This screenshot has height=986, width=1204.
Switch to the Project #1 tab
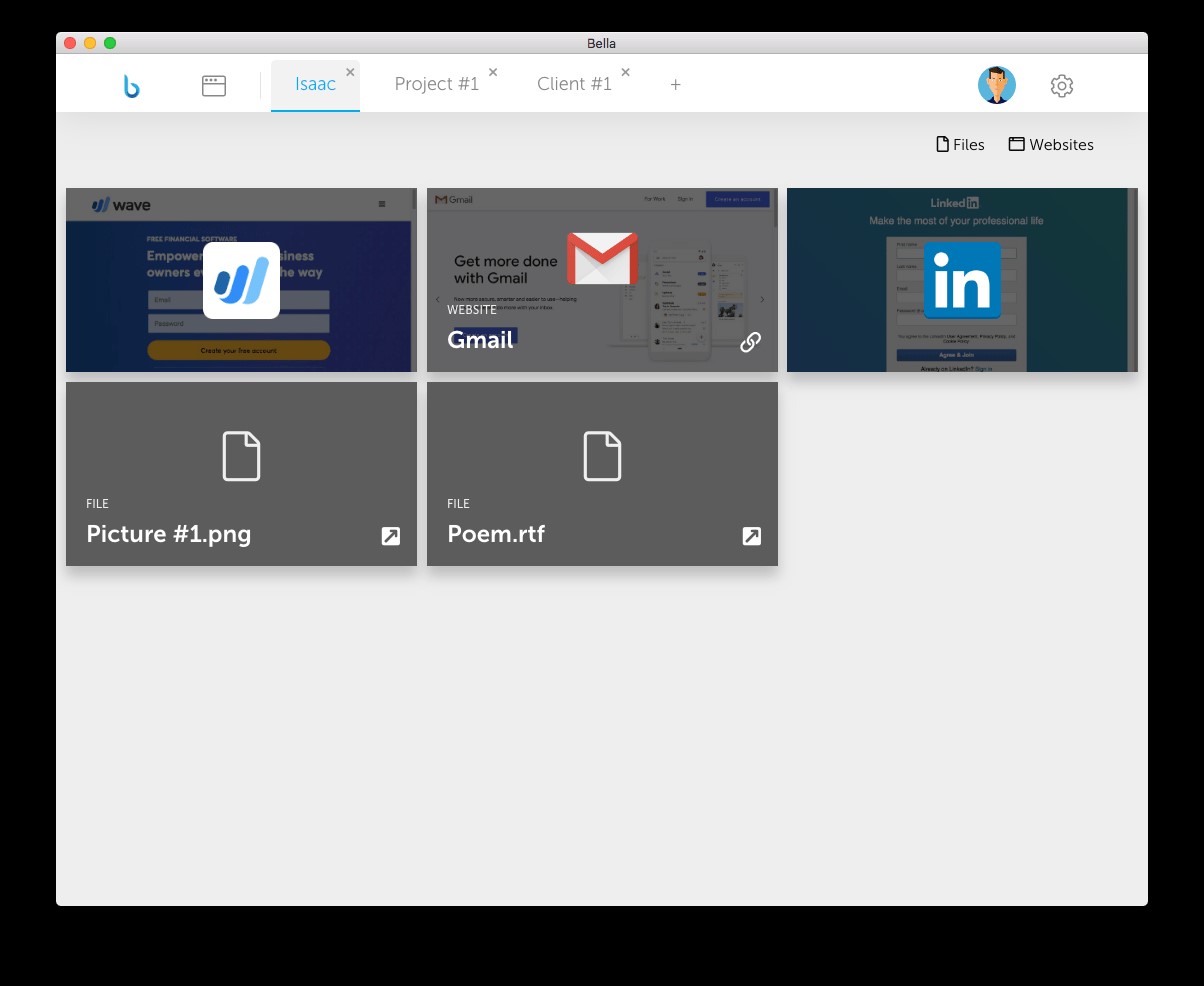(x=436, y=84)
